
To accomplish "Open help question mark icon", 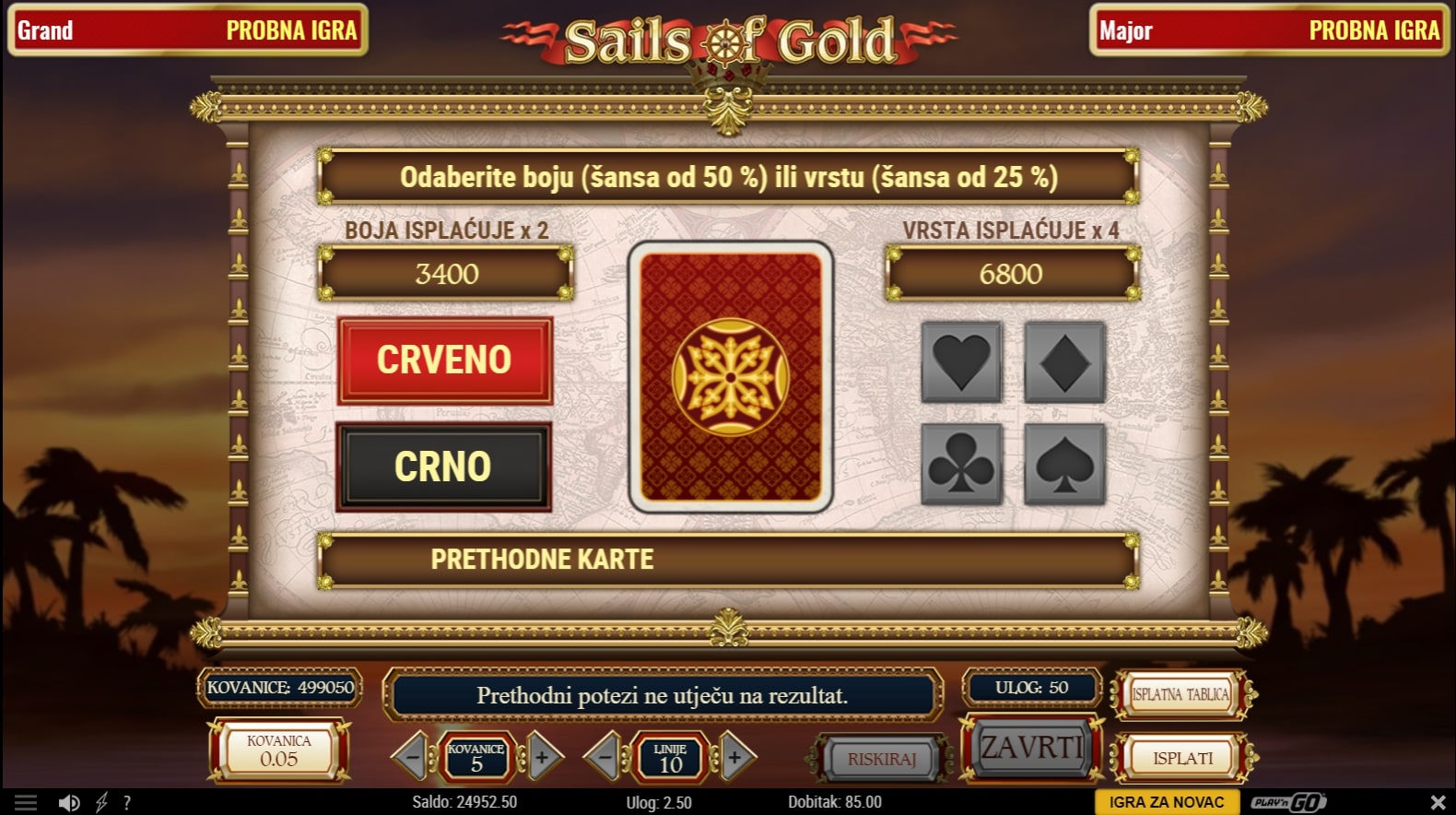I will [x=127, y=802].
